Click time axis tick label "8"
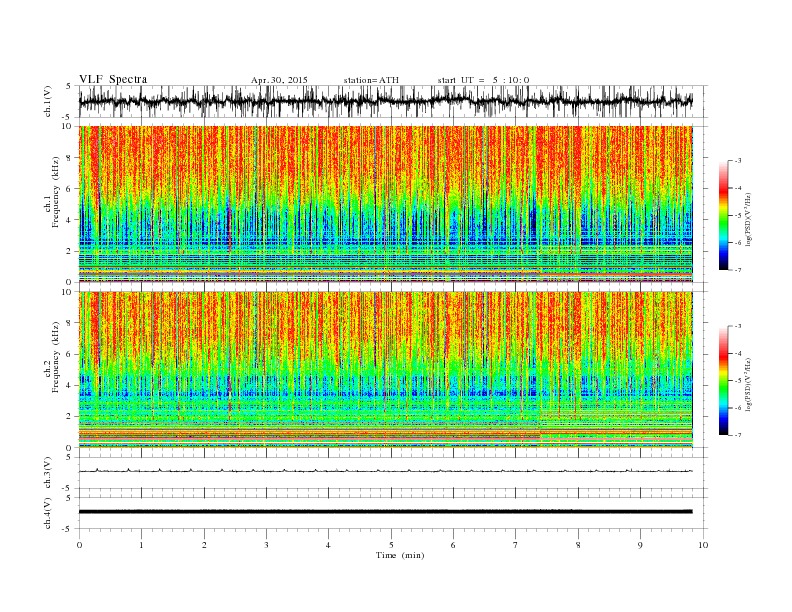The height and width of the screenshot is (612, 792). coord(578,545)
